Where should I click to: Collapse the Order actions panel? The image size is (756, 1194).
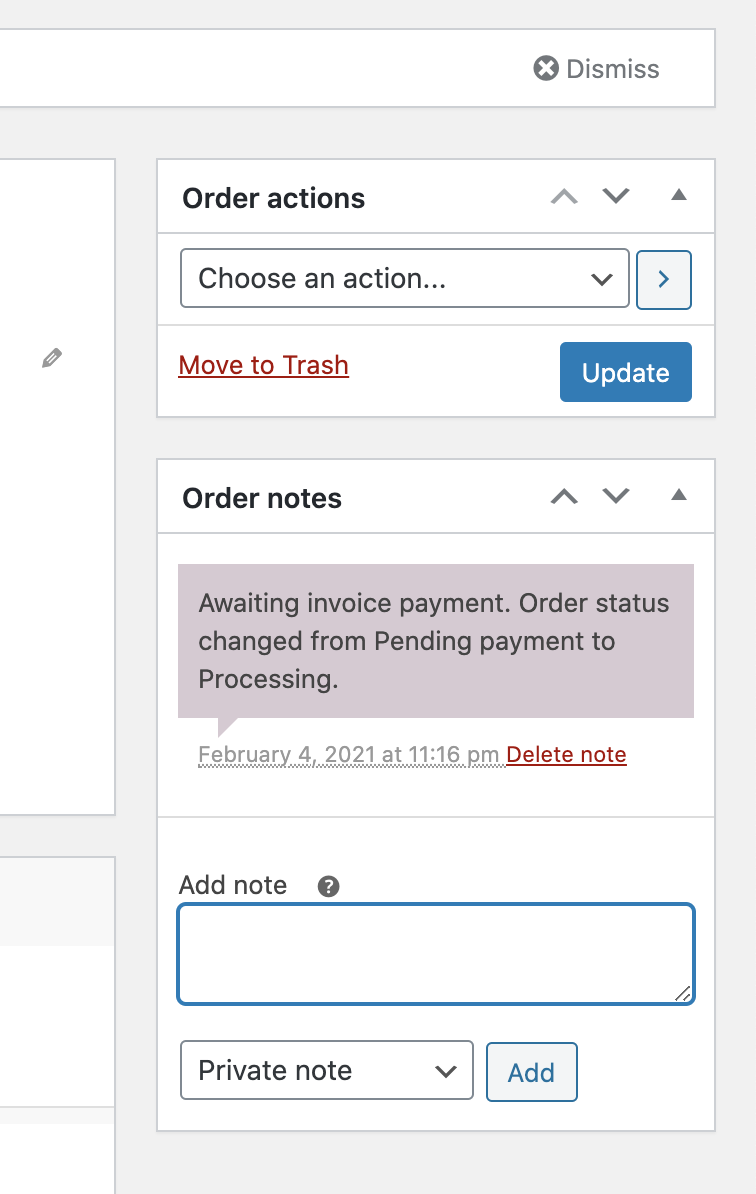(679, 195)
